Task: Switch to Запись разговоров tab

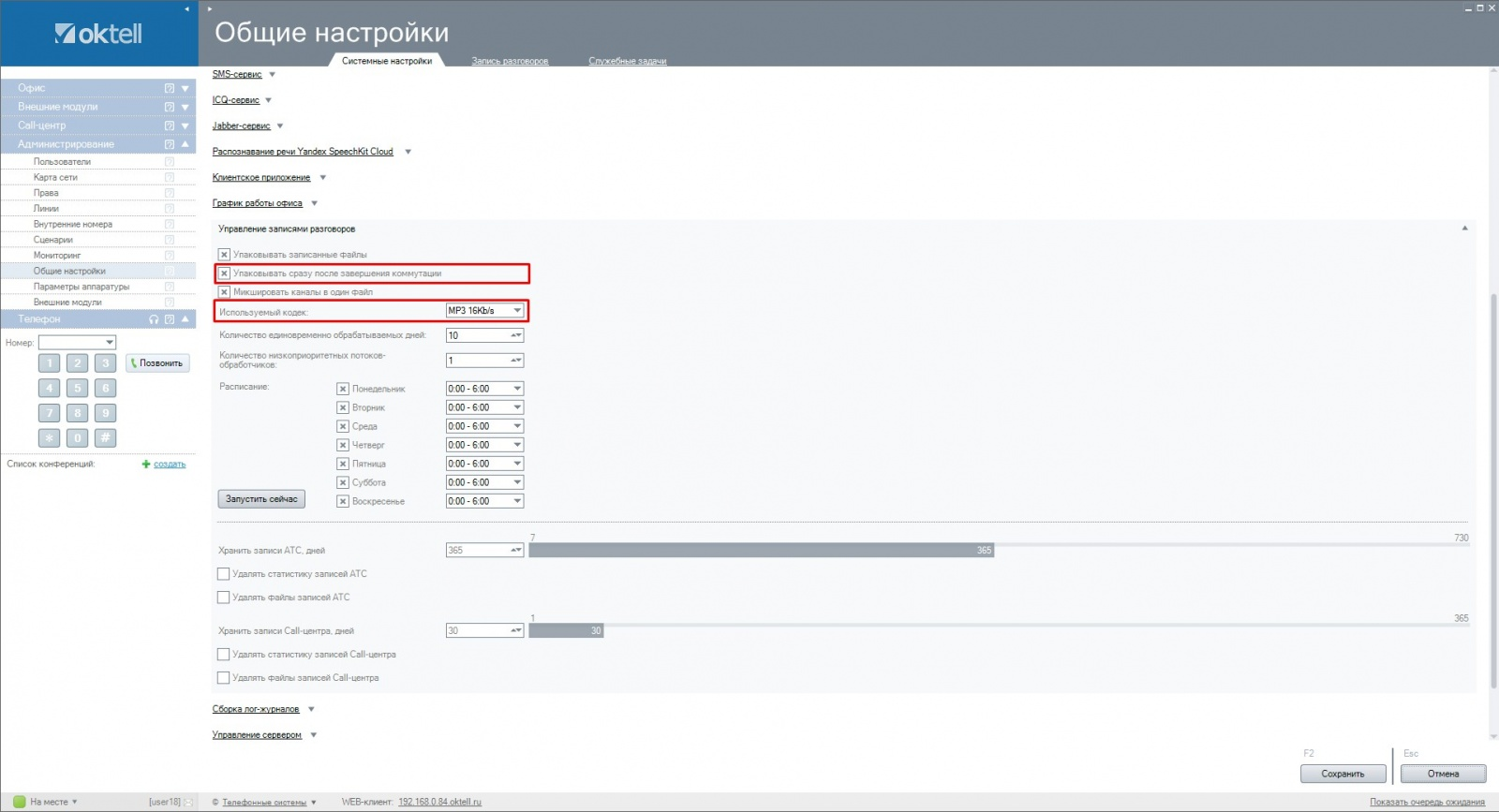Action: [510, 61]
